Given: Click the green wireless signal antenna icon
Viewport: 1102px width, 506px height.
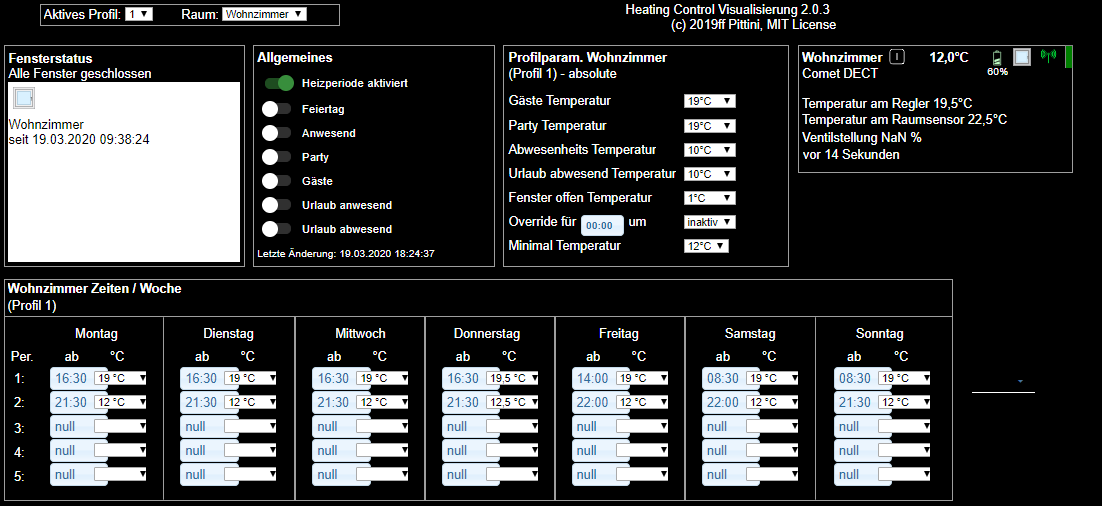Looking at the screenshot, I should (1048, 56).
